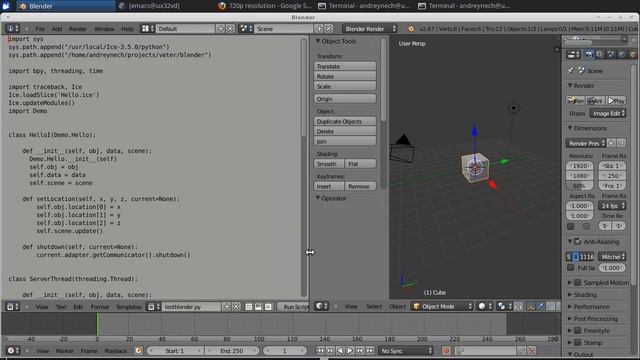Image resolution: width=640 pixels, height=360 pixels.
Task: Open the viewport shading mode selector
Action: 484,306
